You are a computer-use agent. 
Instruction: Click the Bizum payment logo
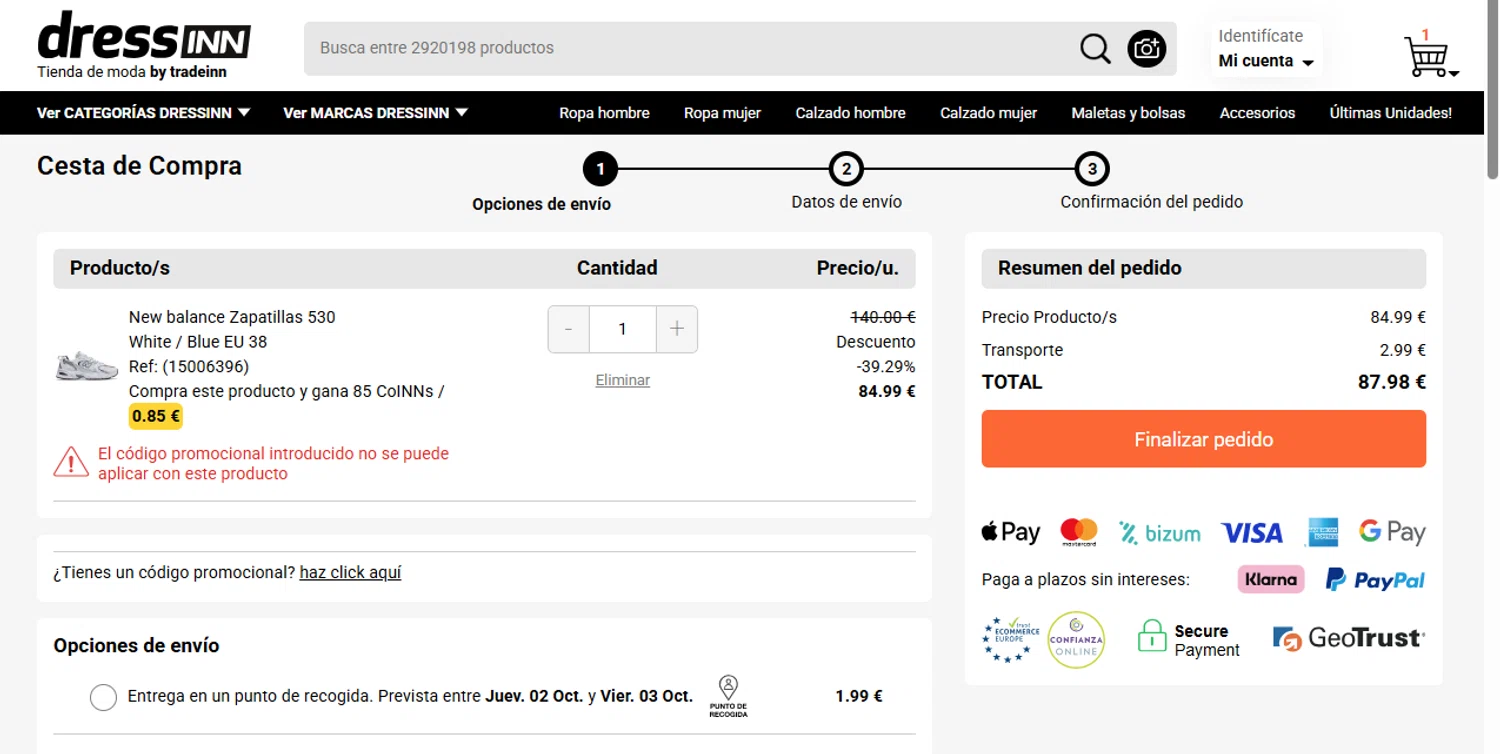pos(1159,533)
